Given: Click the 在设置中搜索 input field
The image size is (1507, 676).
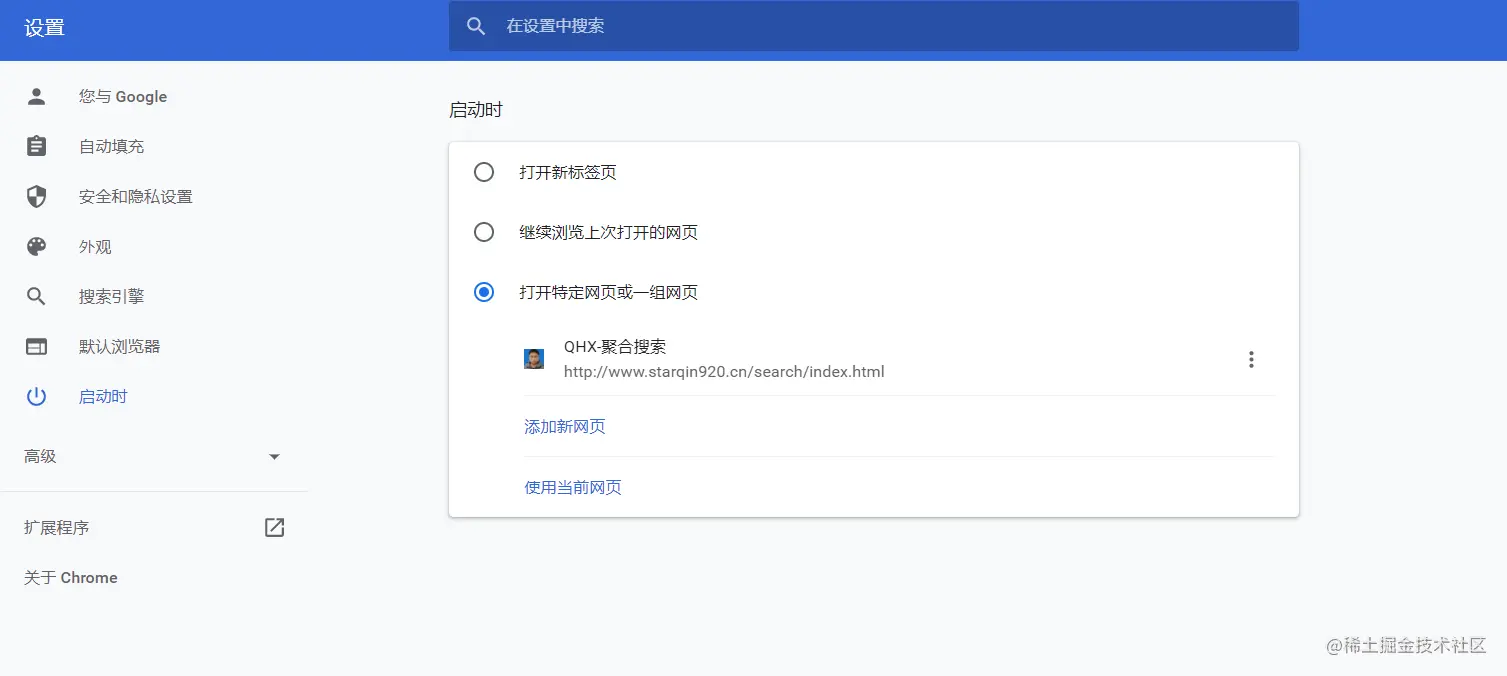Looking at the screenshot, I should (700, 26).
